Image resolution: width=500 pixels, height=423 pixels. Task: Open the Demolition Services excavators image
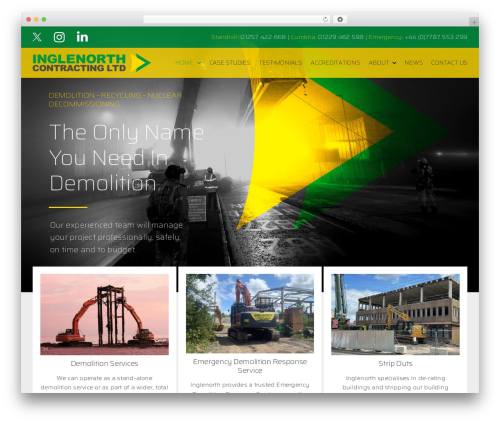pos(104,314)
